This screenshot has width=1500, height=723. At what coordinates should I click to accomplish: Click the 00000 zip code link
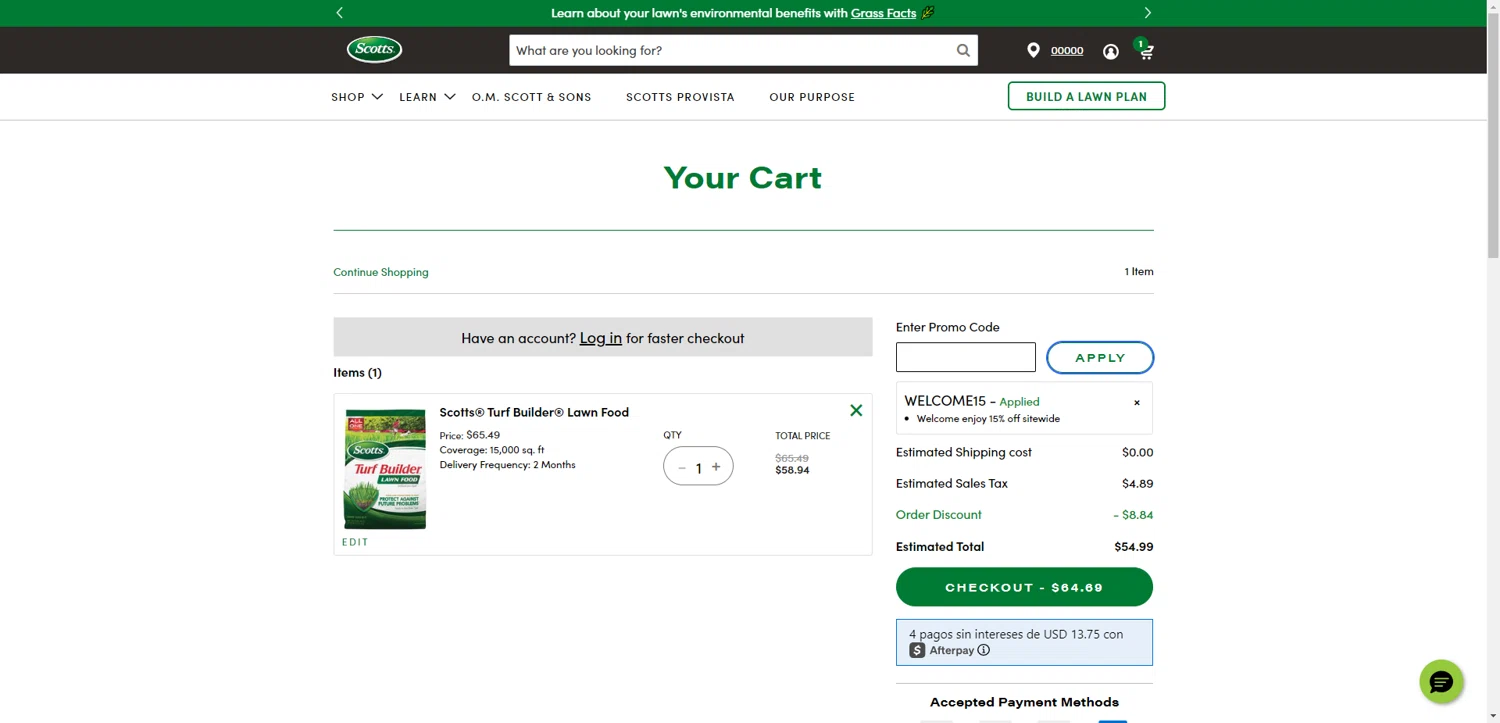click(1067, 50)
